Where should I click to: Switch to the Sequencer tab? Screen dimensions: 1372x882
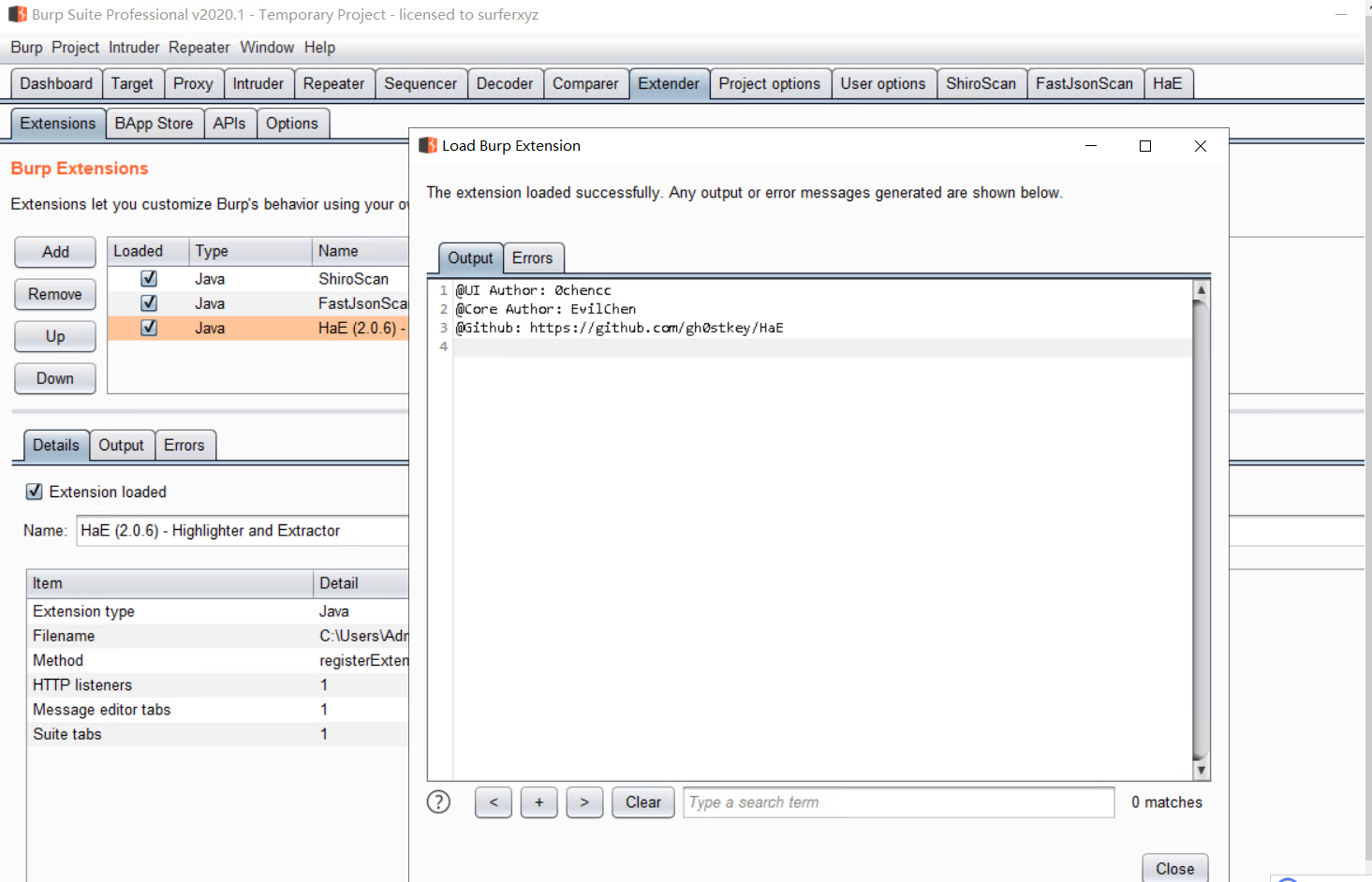(420, 83)
